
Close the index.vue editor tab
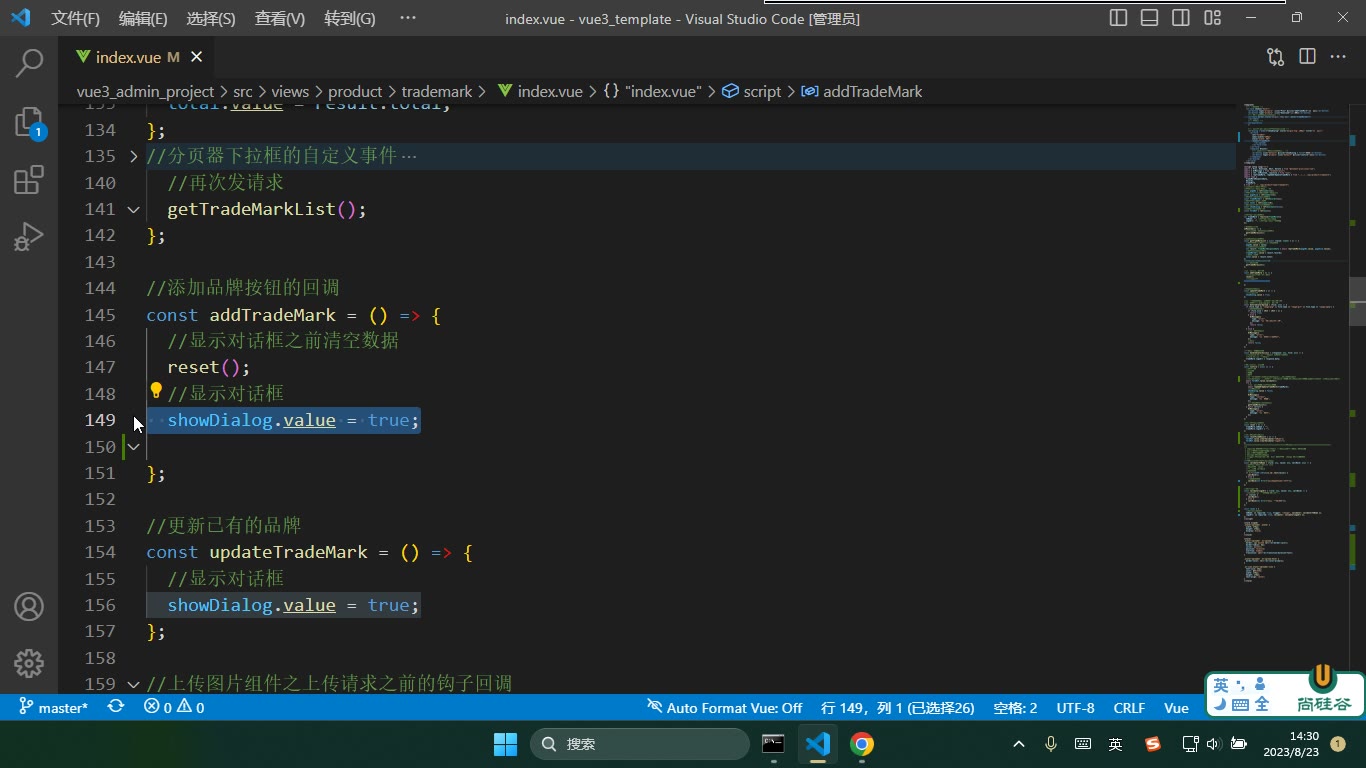coord(196,57)
